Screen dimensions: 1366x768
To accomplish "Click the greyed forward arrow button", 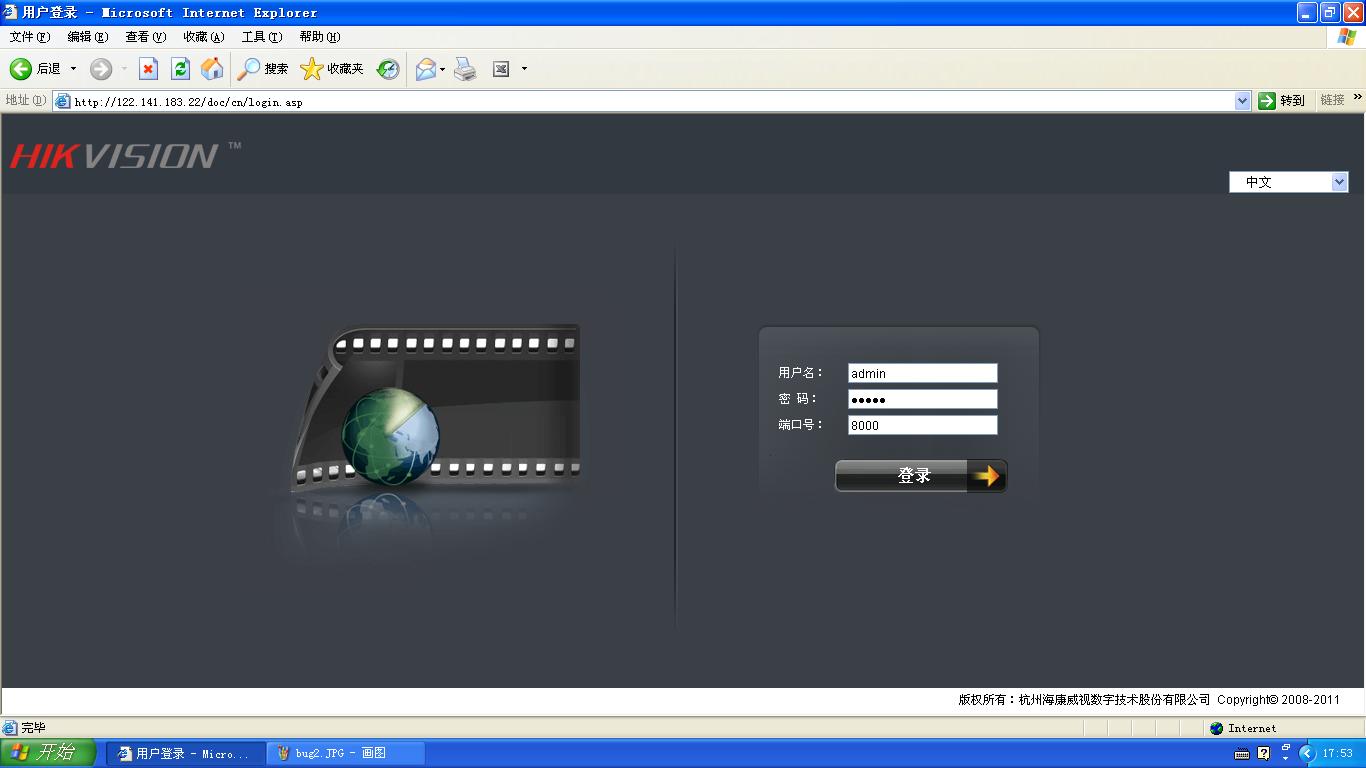I will 101,69.
